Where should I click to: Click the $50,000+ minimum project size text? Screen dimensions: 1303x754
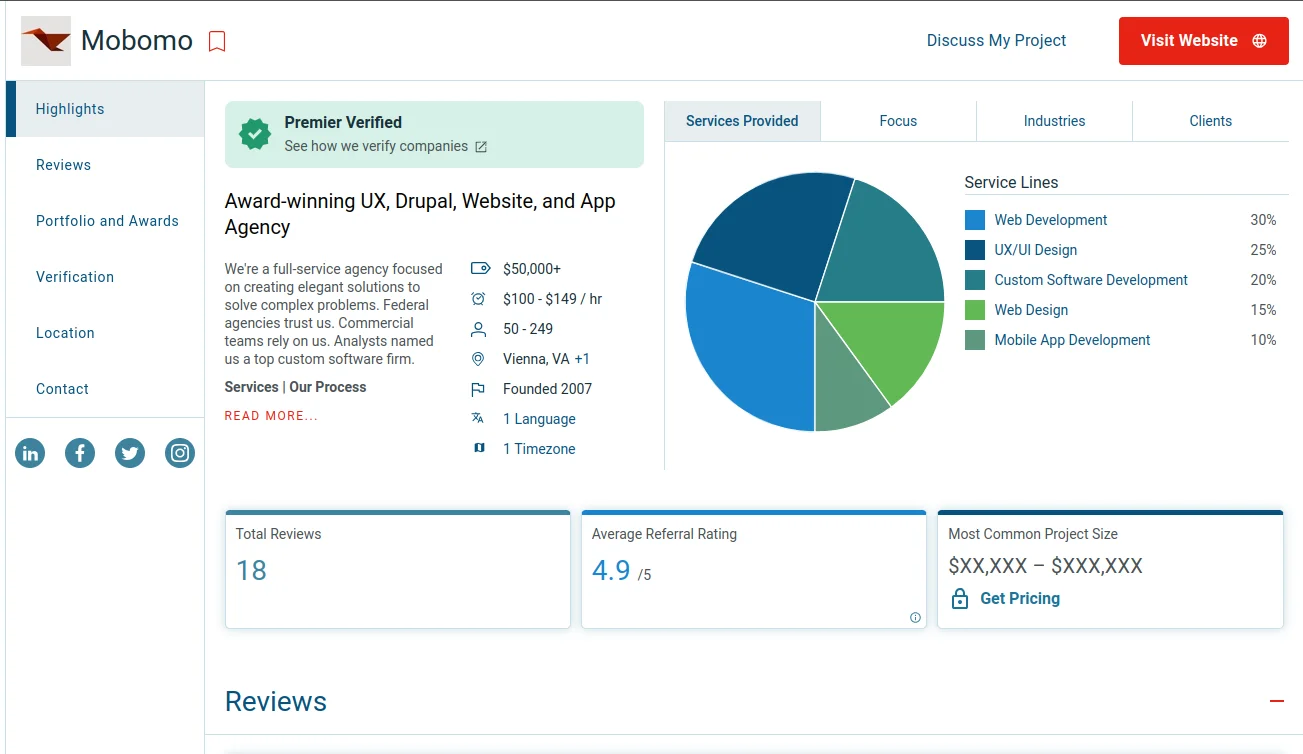coord(532,269)
